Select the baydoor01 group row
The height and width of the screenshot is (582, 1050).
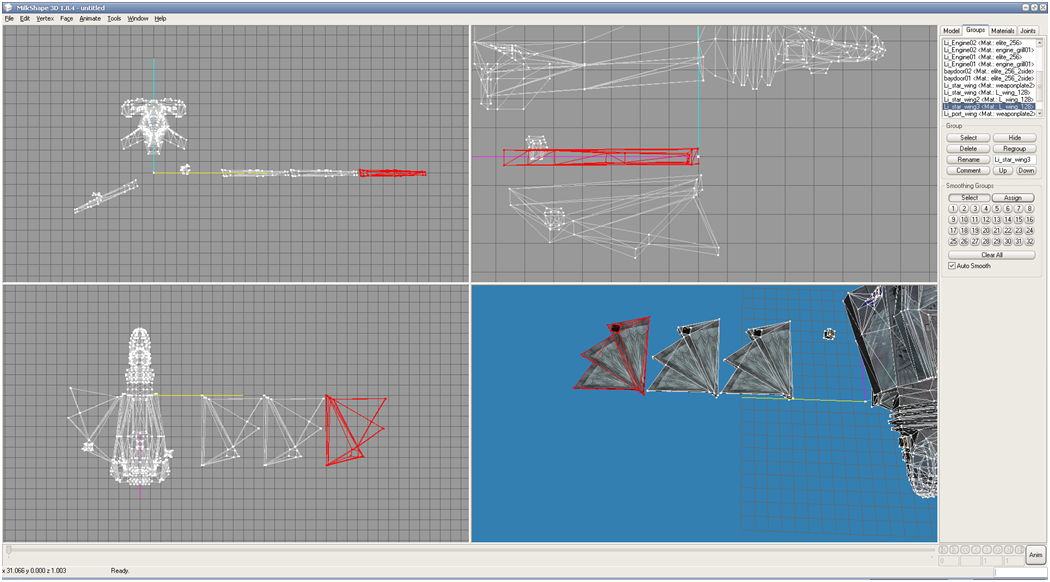tap(988, 78)
